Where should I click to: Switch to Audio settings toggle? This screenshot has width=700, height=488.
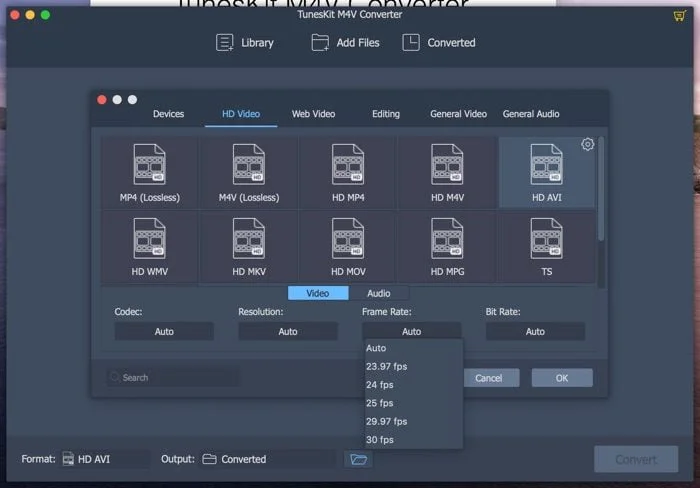[x=379, y=293]
